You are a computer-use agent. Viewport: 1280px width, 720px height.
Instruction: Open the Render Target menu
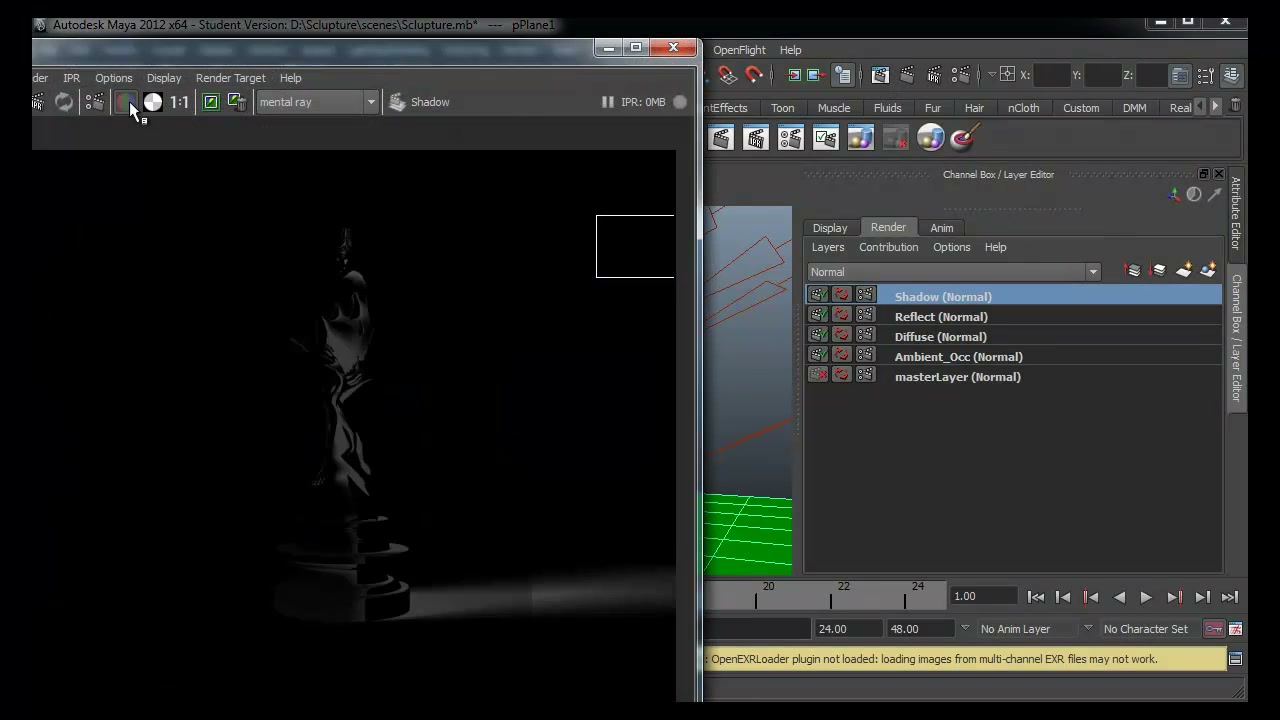[231, 78]
